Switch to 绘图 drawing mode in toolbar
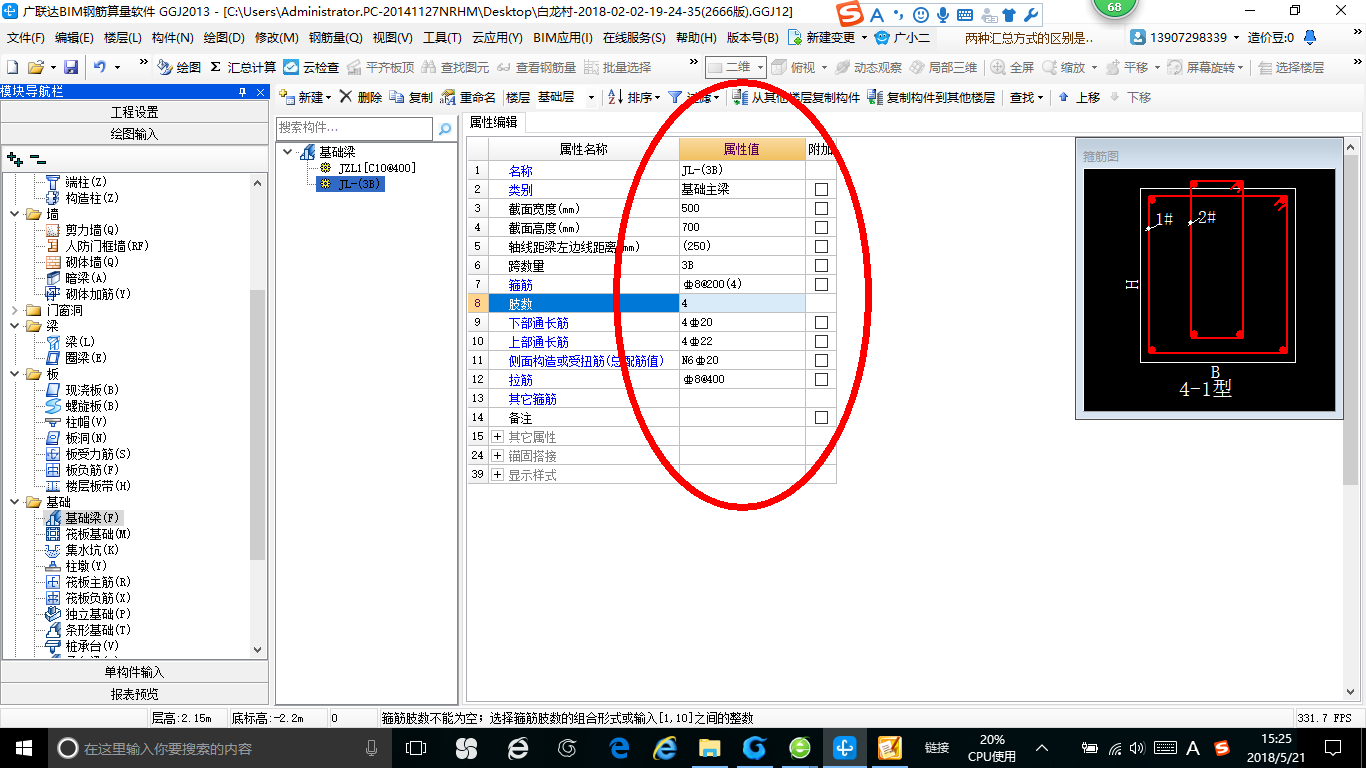 [179, 67]
